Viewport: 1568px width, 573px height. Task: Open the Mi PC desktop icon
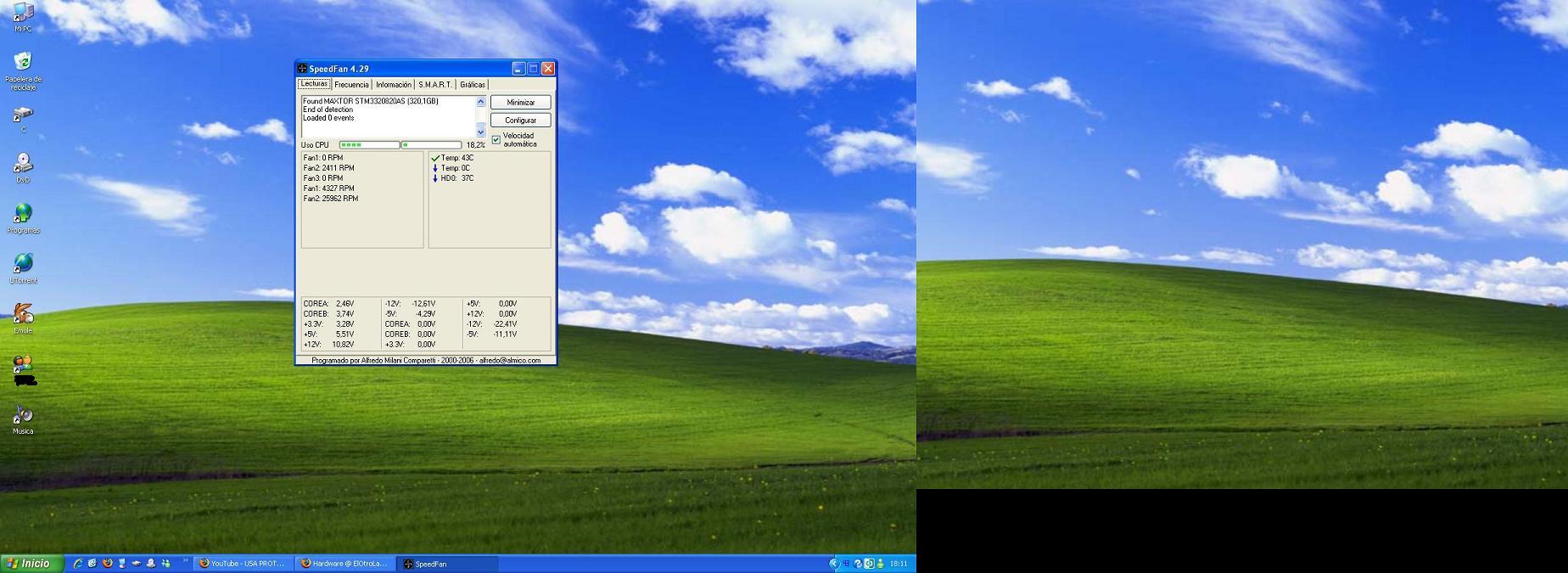[x=23, y=17]
